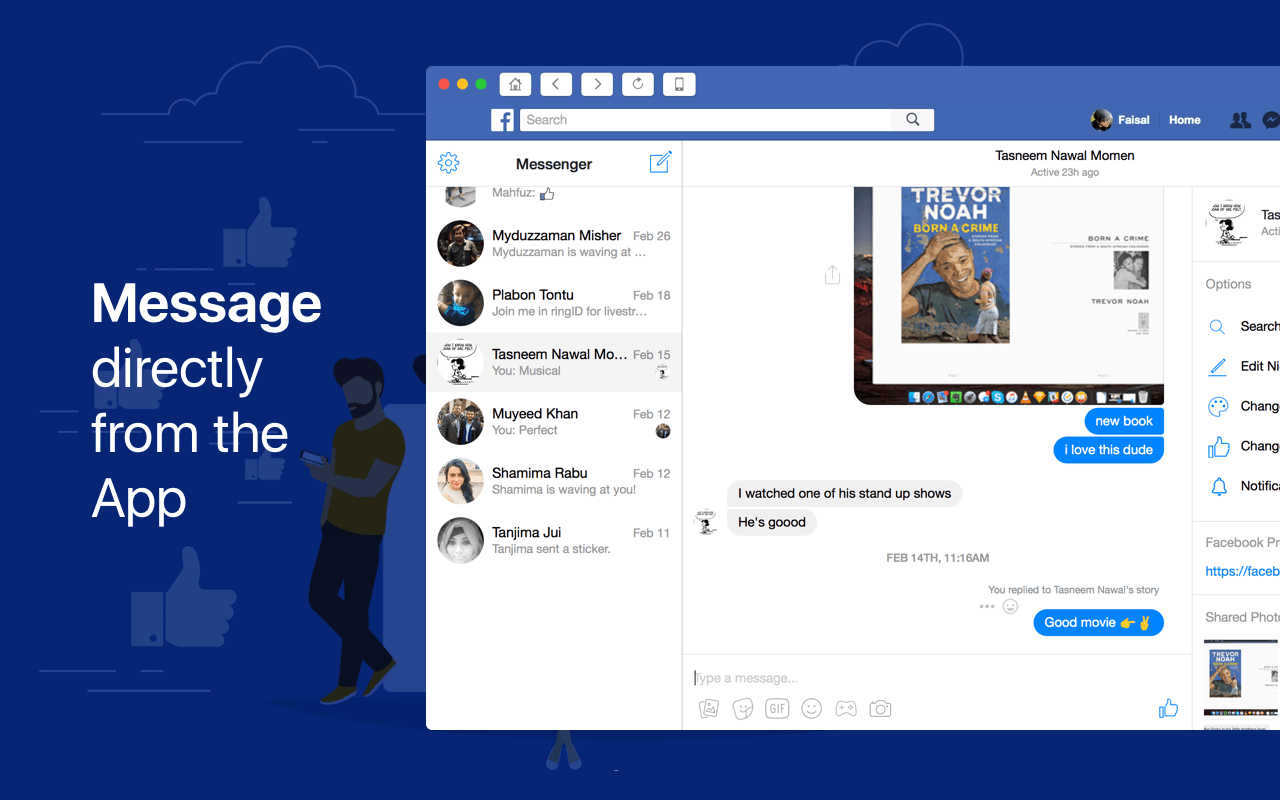The height and width of the screenshot is (800, 1280).
Task: Click 'I watched one of his stand up shows'
Action: pyautogui.click(x=844, y=493)
